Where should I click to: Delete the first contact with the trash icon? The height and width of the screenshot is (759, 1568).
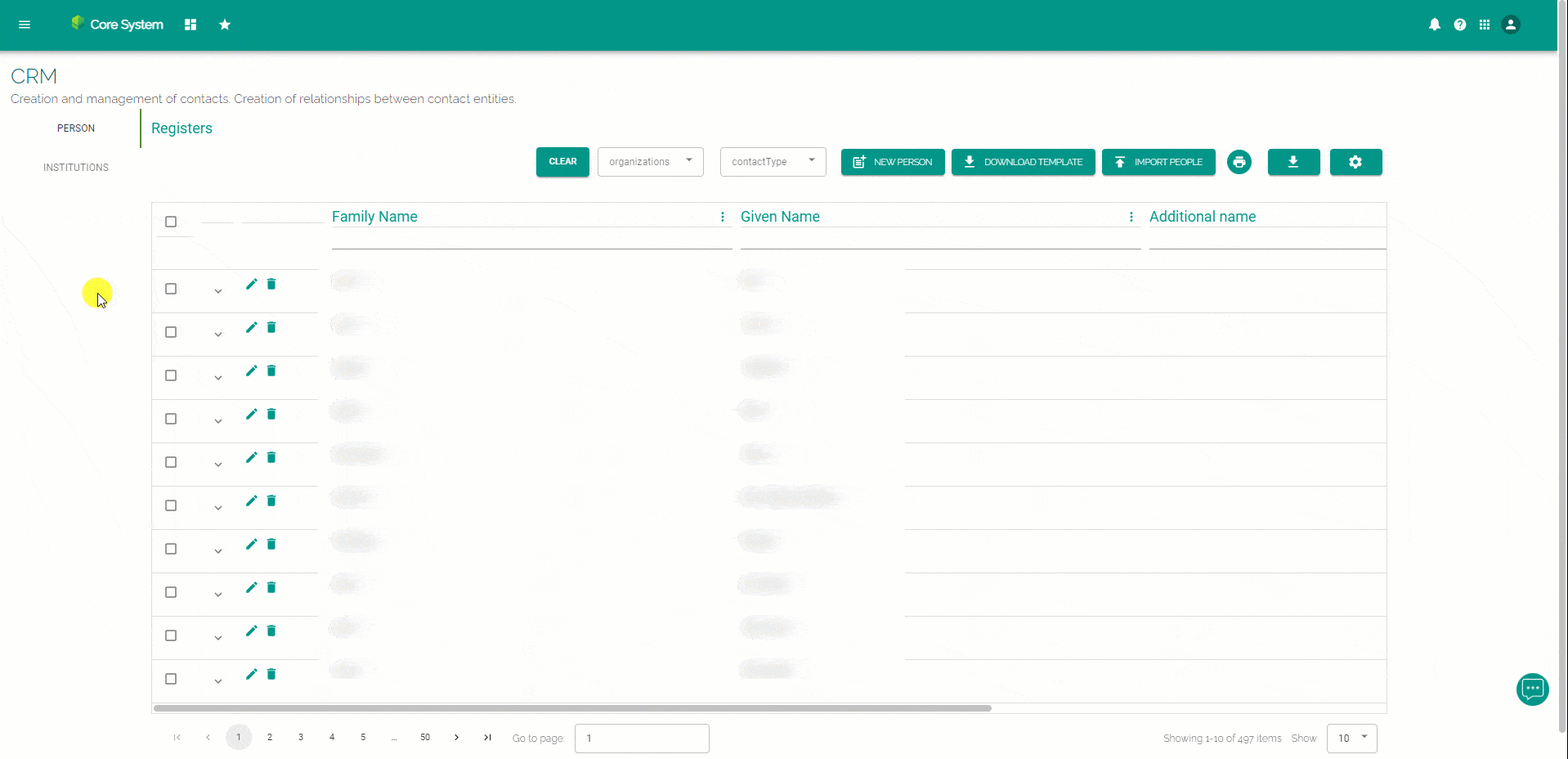271,284
